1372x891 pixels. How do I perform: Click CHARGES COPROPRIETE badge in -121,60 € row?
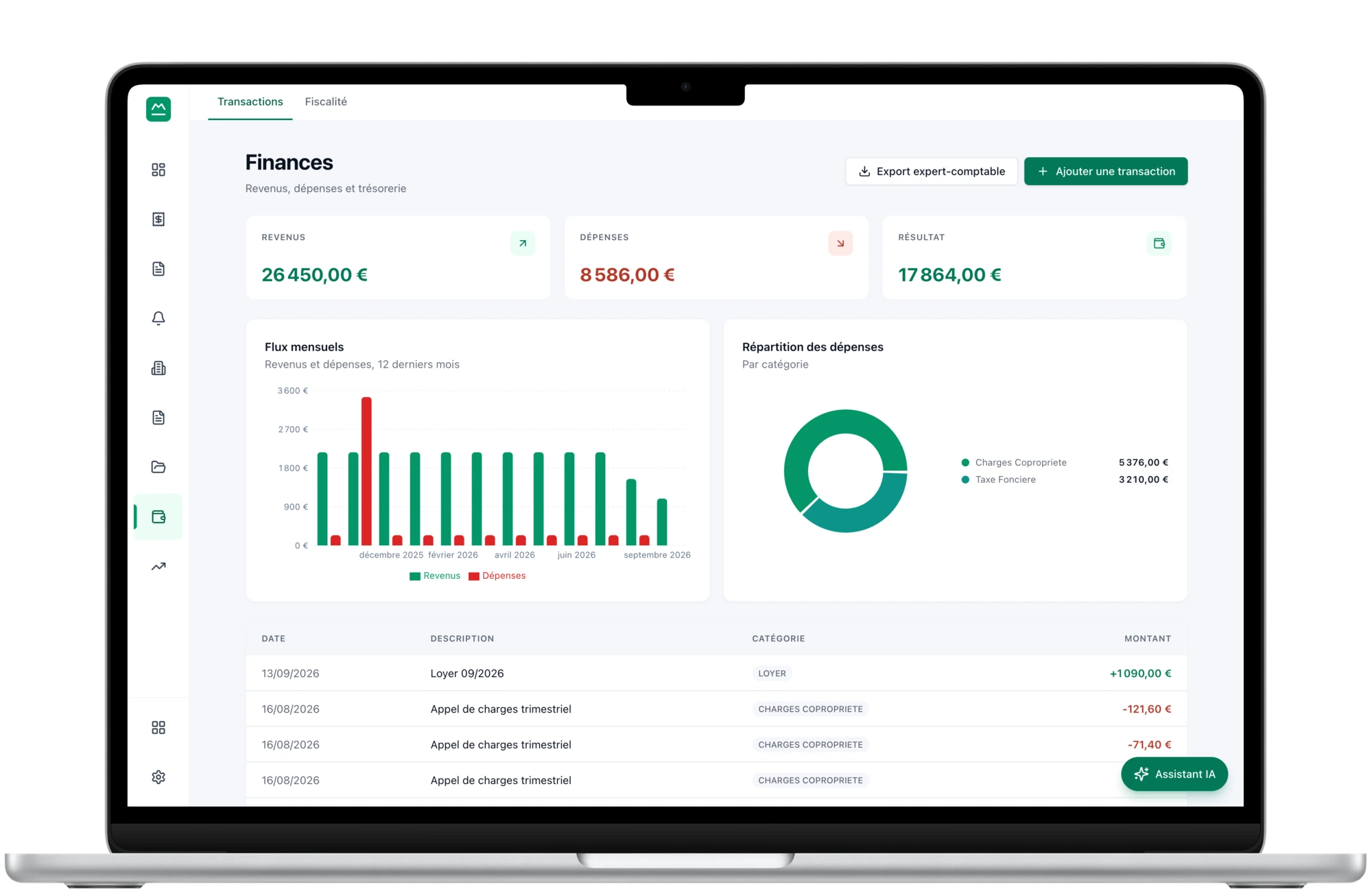[810, 709]
